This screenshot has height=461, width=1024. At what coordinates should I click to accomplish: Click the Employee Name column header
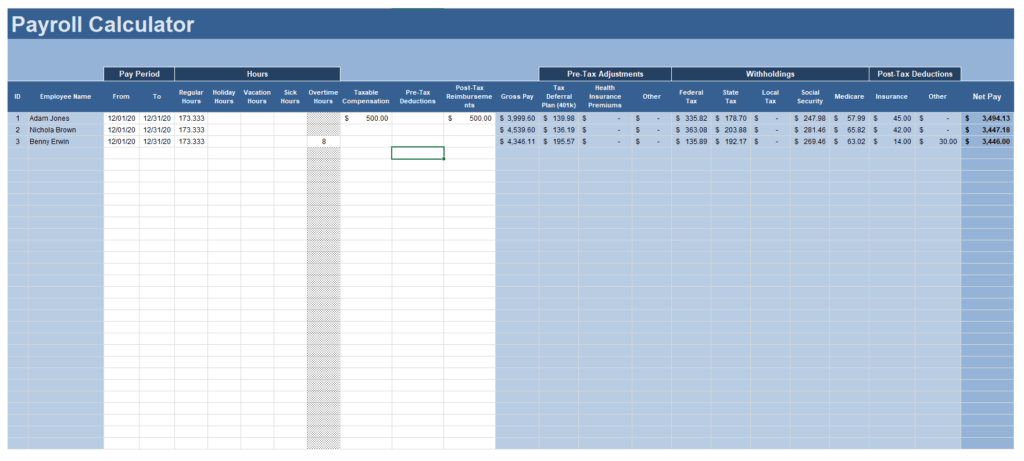(x=65, y=97)
